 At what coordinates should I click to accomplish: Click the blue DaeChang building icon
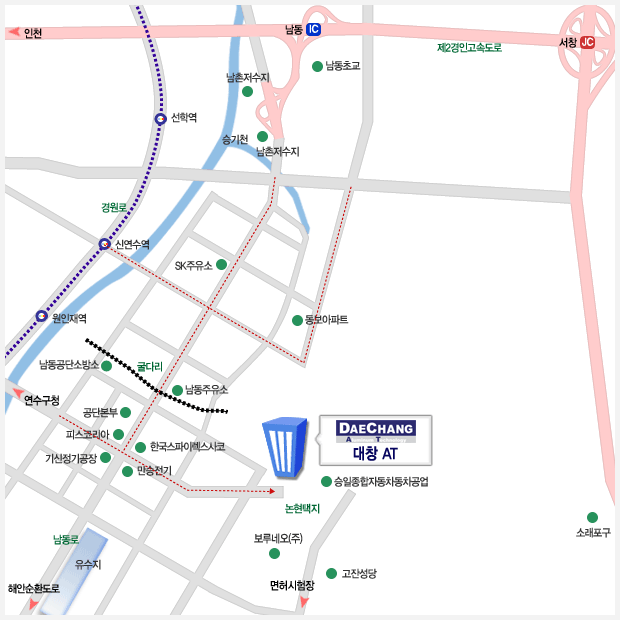point(287,448)
